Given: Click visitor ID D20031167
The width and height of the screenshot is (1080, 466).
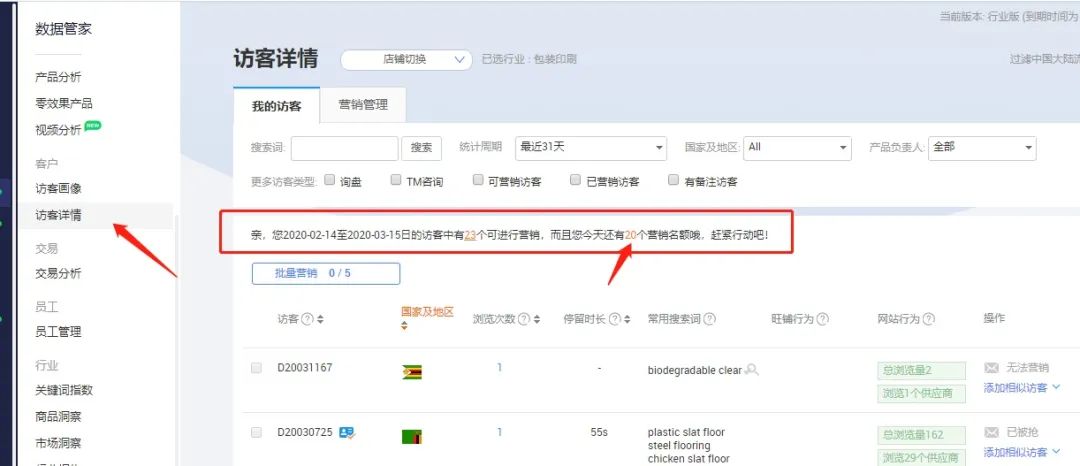Looking at the screenshot, I should coord(304,368).
